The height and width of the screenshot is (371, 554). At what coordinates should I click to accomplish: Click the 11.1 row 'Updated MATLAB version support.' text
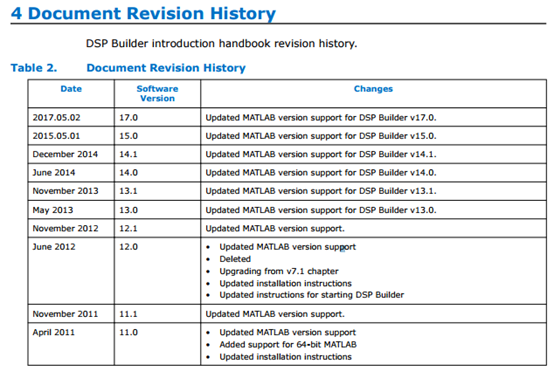pyautogui.click(x=275, y=314)
